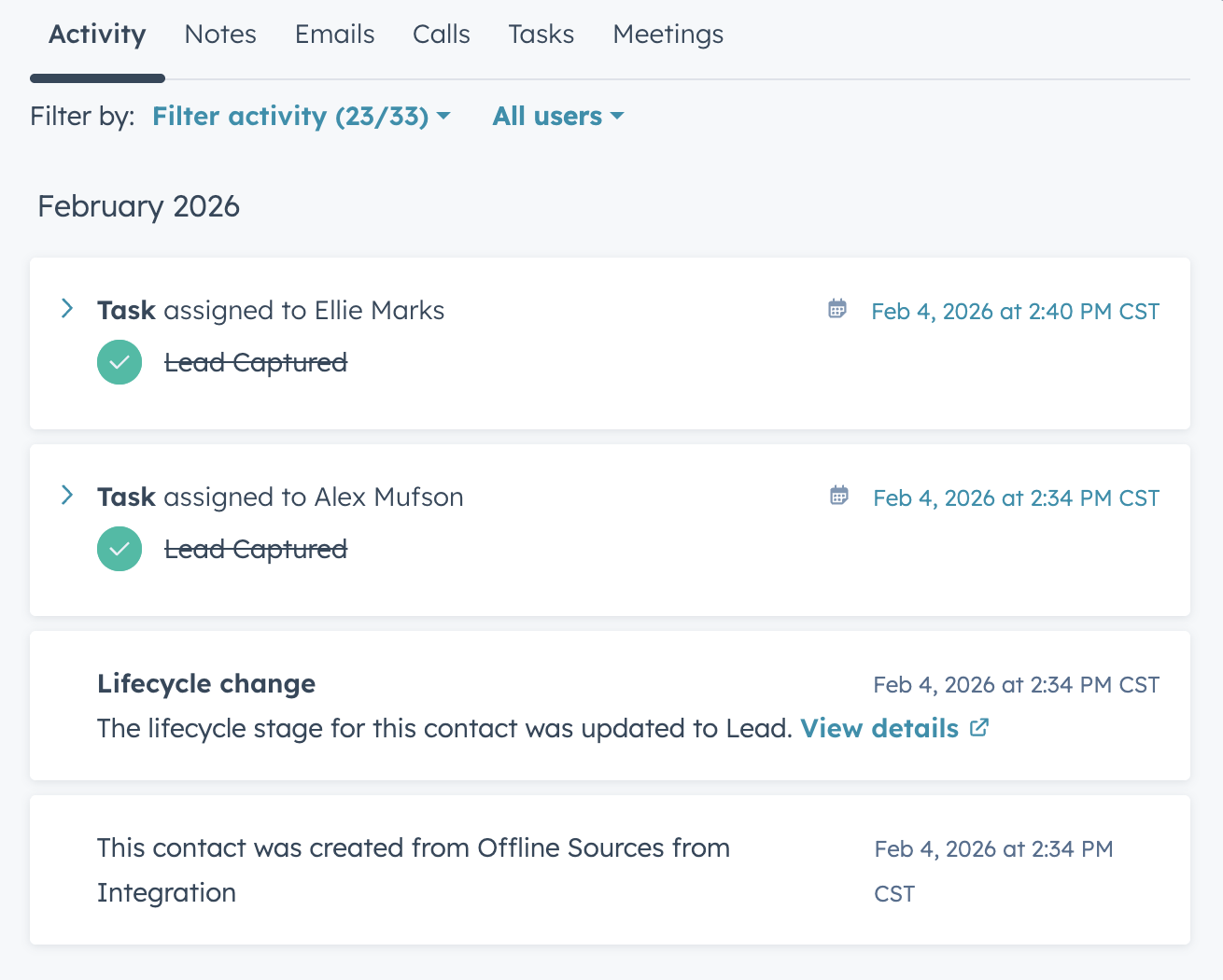Open the Filter activity (23/33) dropdown
Screen dimensions: 1223x980
[301, 117]
